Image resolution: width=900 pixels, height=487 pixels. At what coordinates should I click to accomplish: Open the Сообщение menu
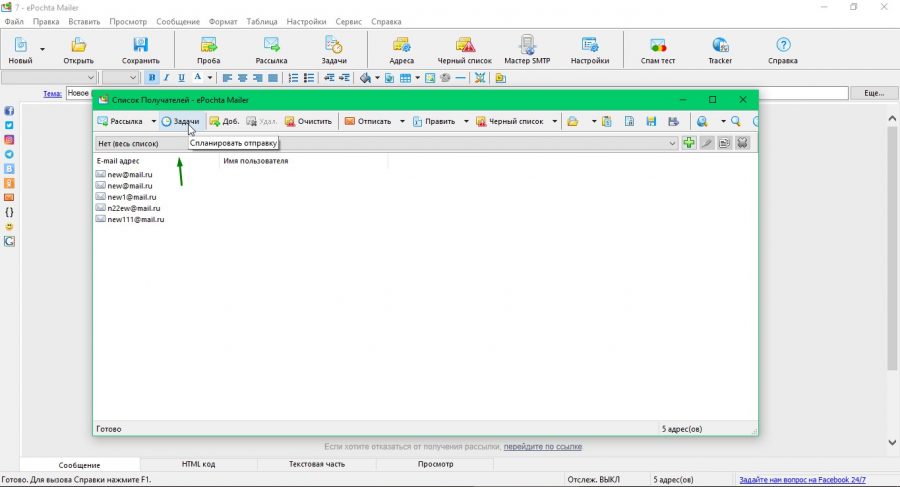click(178, 21)
